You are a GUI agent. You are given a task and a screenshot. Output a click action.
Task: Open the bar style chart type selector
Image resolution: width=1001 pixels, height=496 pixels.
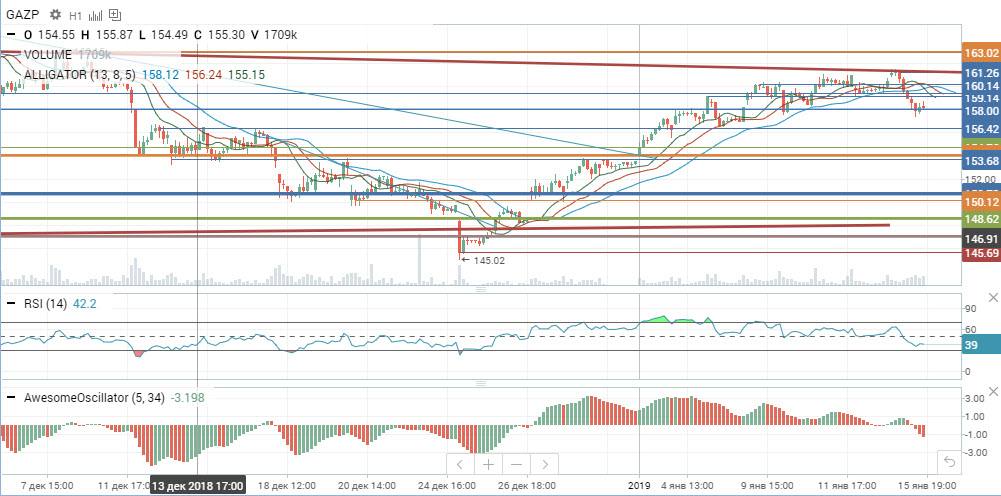(x=96, y=15)
